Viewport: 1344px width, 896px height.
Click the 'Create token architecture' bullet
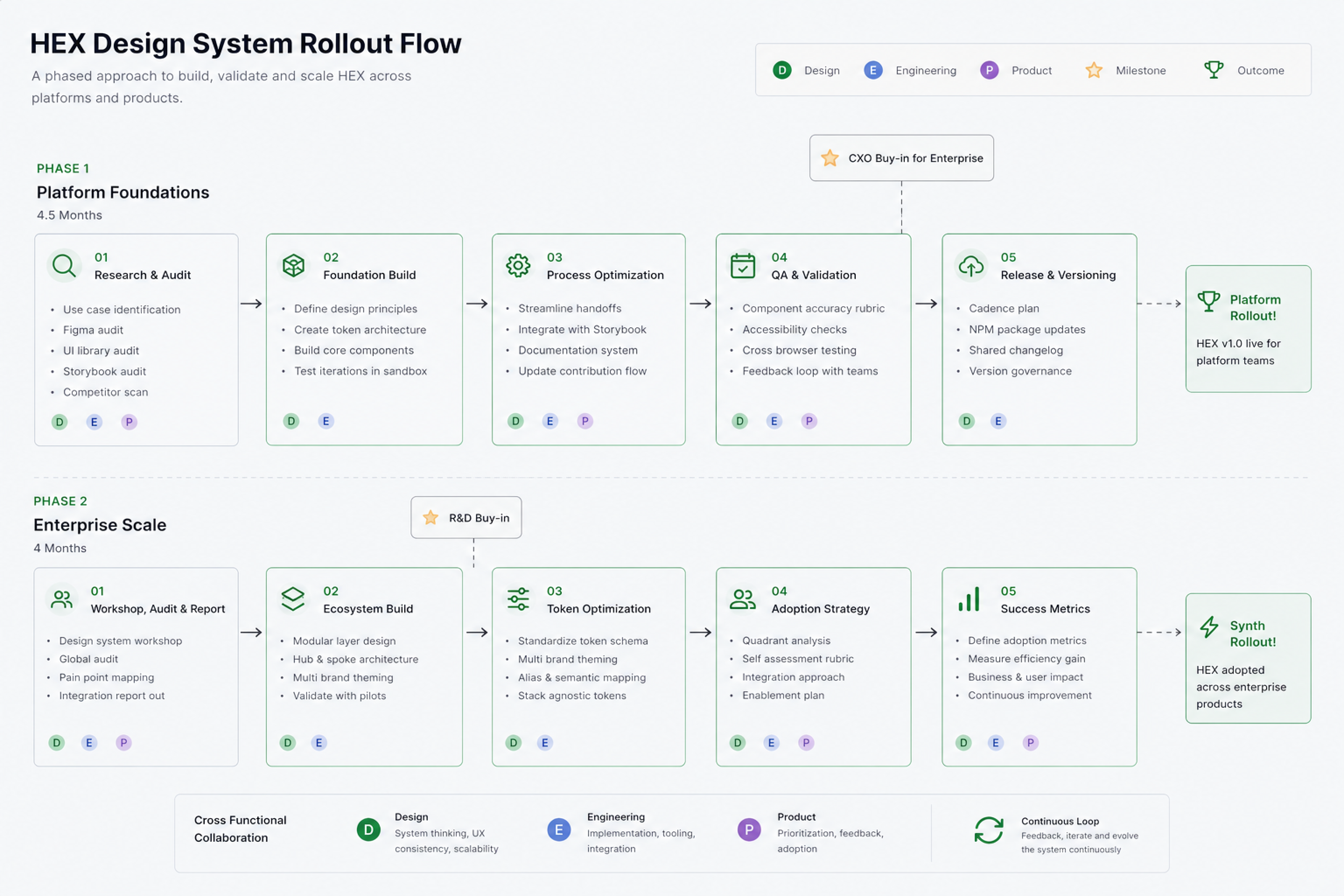tap(360, 330)
